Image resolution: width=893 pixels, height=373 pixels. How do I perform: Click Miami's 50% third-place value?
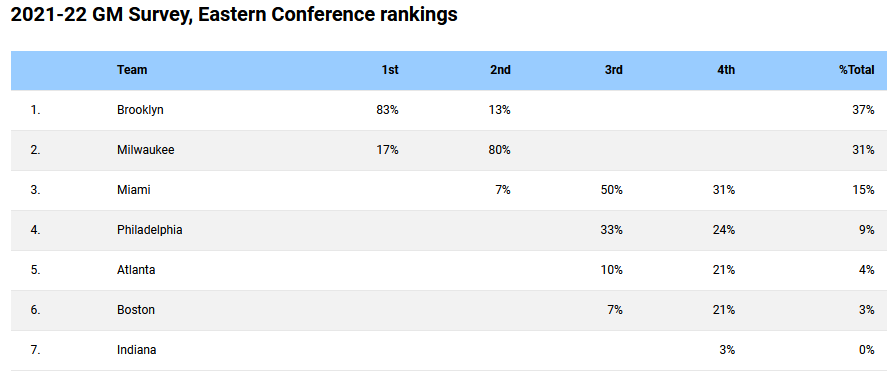(612, 190)
